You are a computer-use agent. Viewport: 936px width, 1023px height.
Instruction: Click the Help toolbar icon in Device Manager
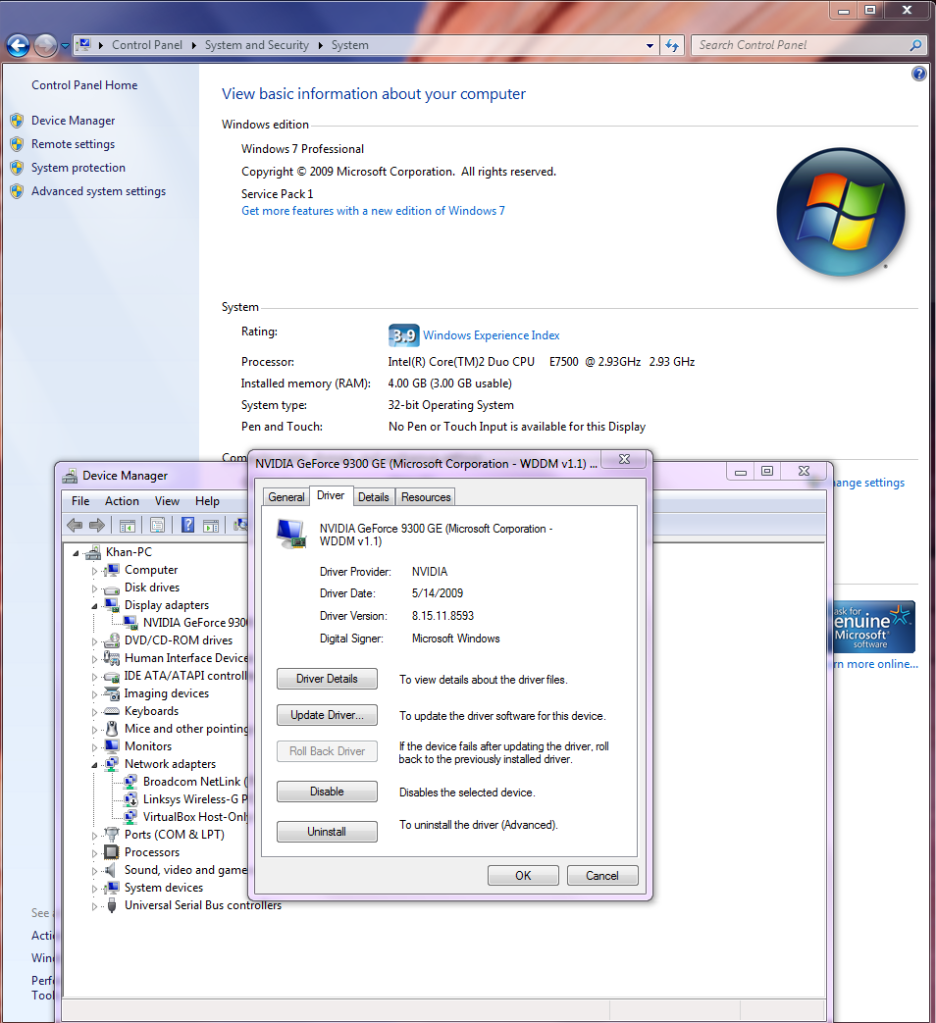pyautogui.click(x=187, y=525)
